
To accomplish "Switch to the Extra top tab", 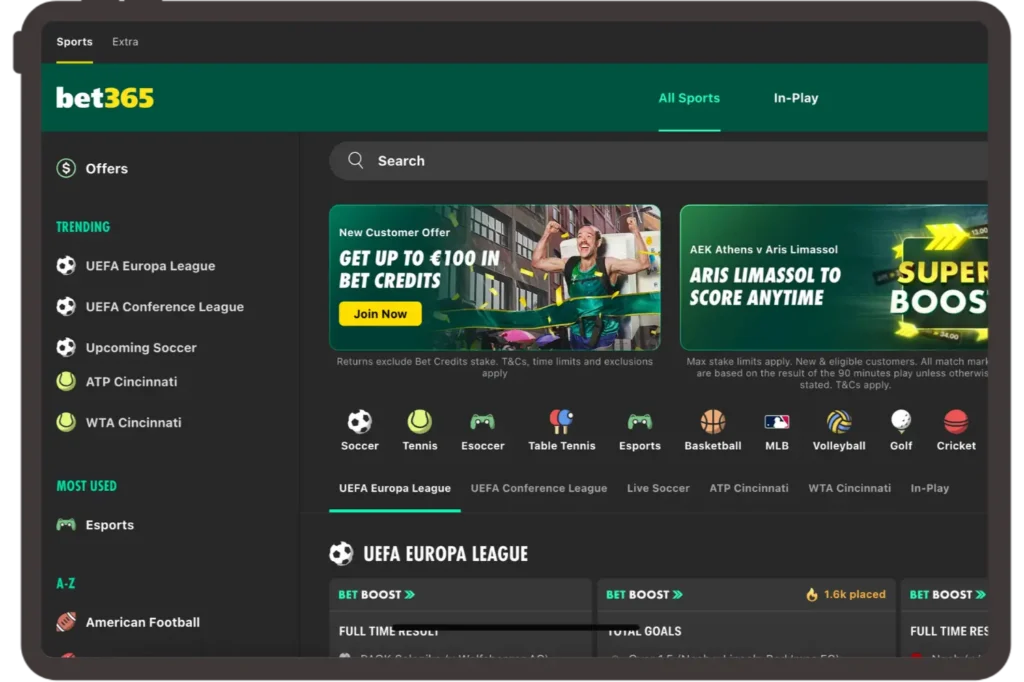I will click(x=125, y=42).
